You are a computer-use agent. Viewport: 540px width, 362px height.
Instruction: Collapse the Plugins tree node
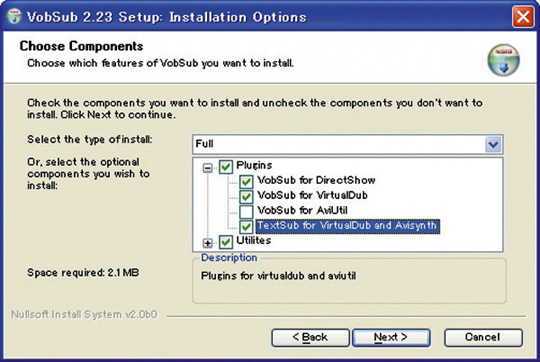[207, 168]
